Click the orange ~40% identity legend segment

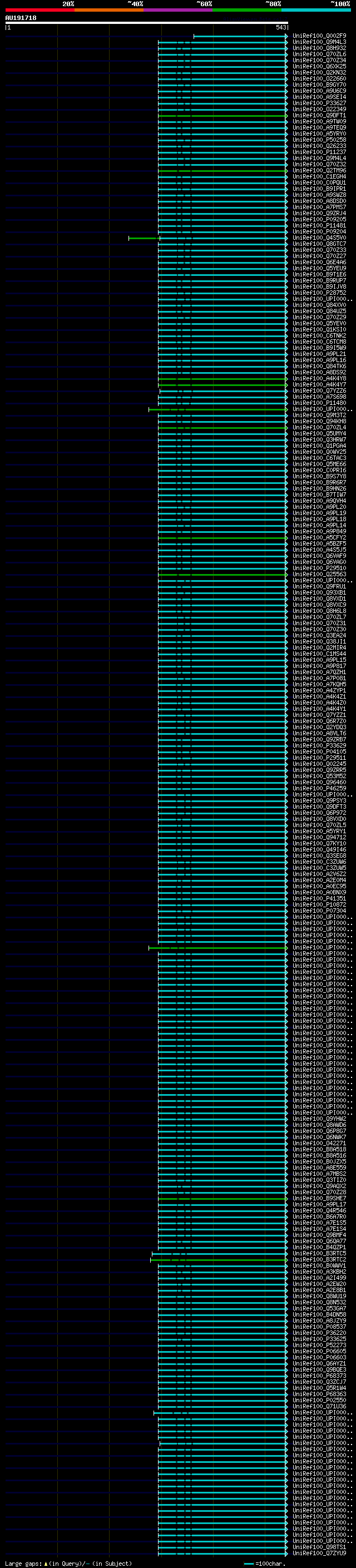point(109,10)
